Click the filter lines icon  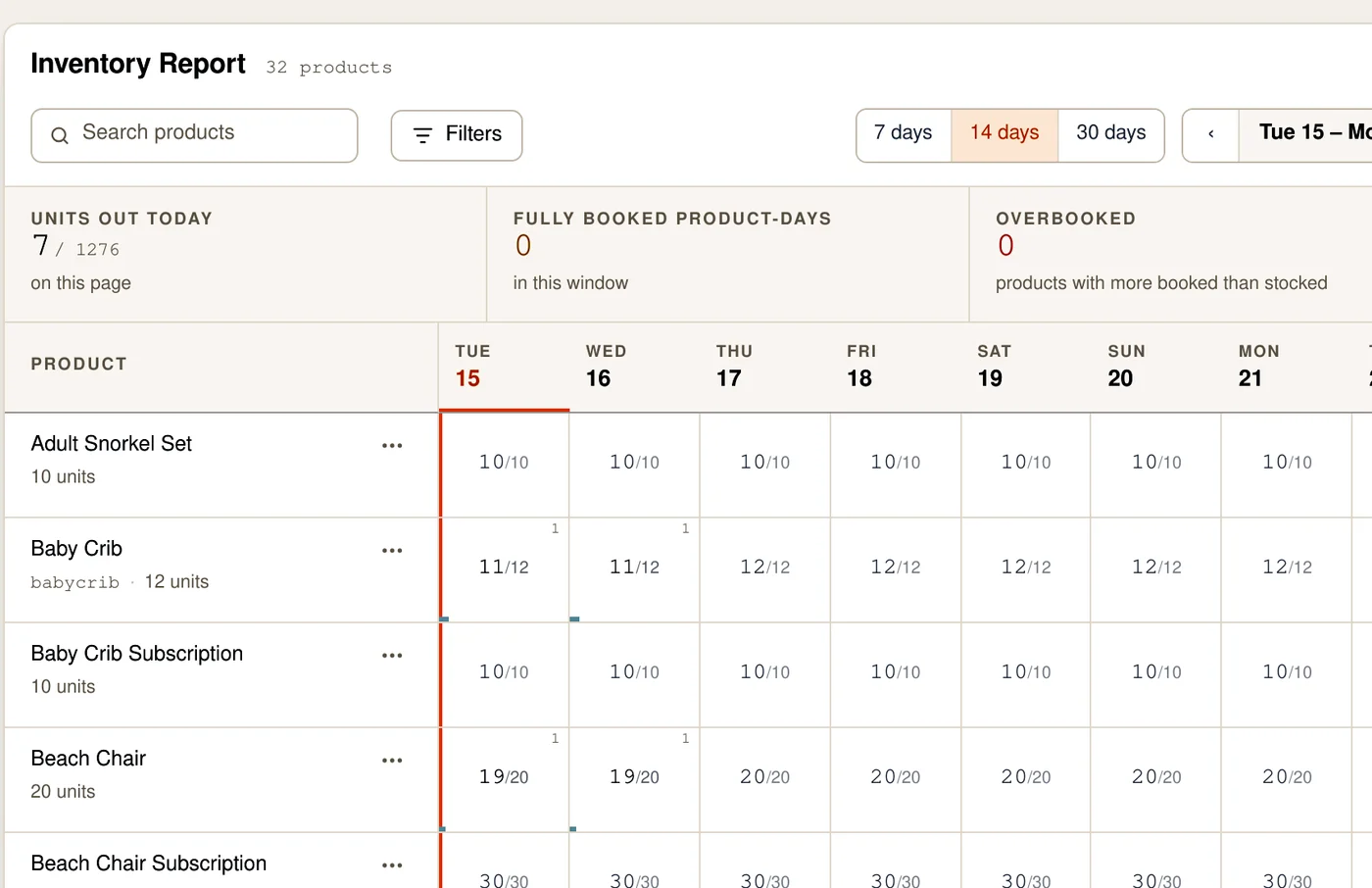(x=422, y=135)
